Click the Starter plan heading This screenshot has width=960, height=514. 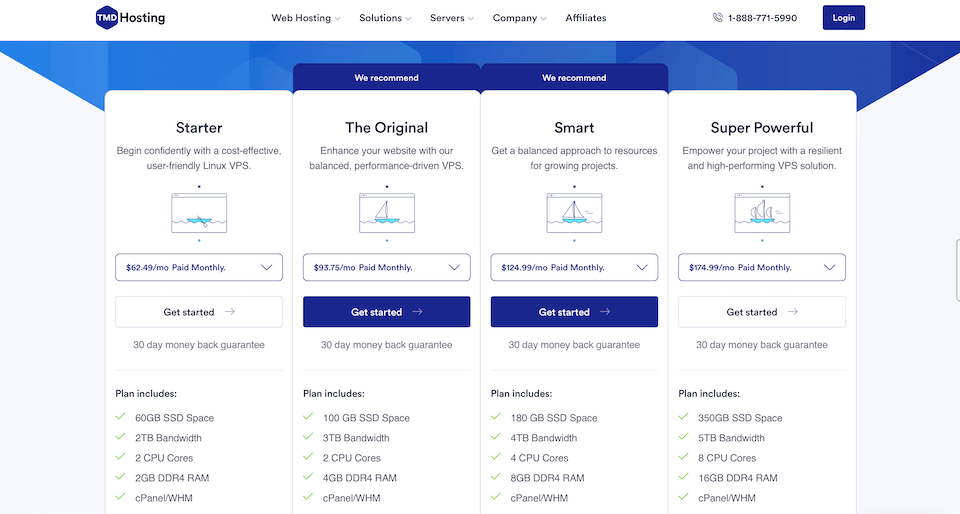199,128
